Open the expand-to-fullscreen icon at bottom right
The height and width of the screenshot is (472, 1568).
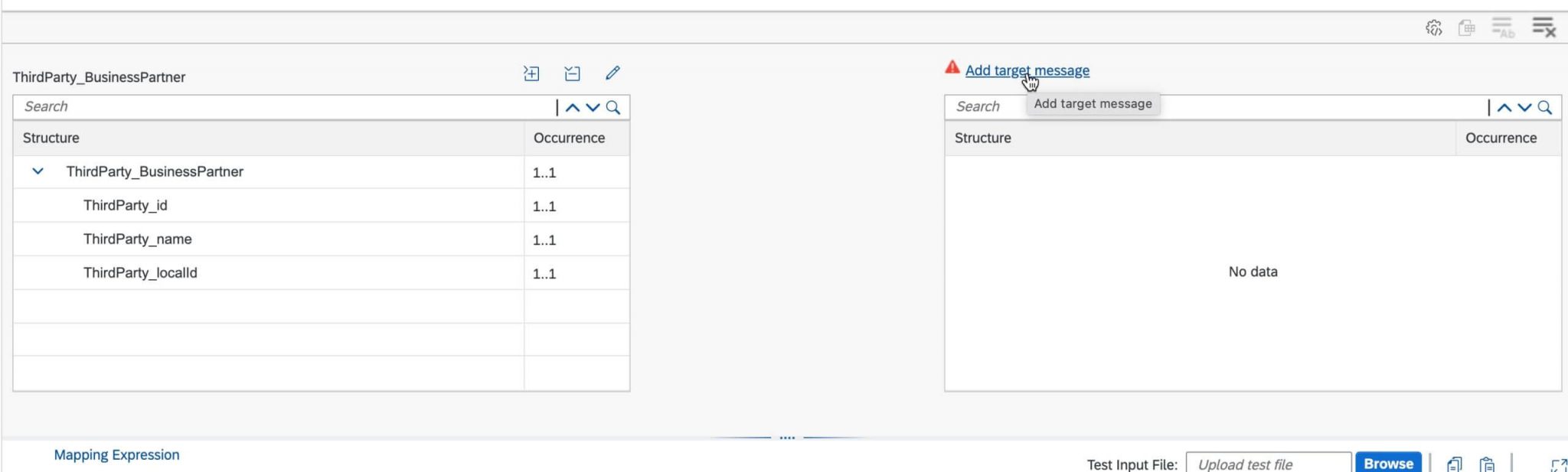click(x=1559, y=464)
